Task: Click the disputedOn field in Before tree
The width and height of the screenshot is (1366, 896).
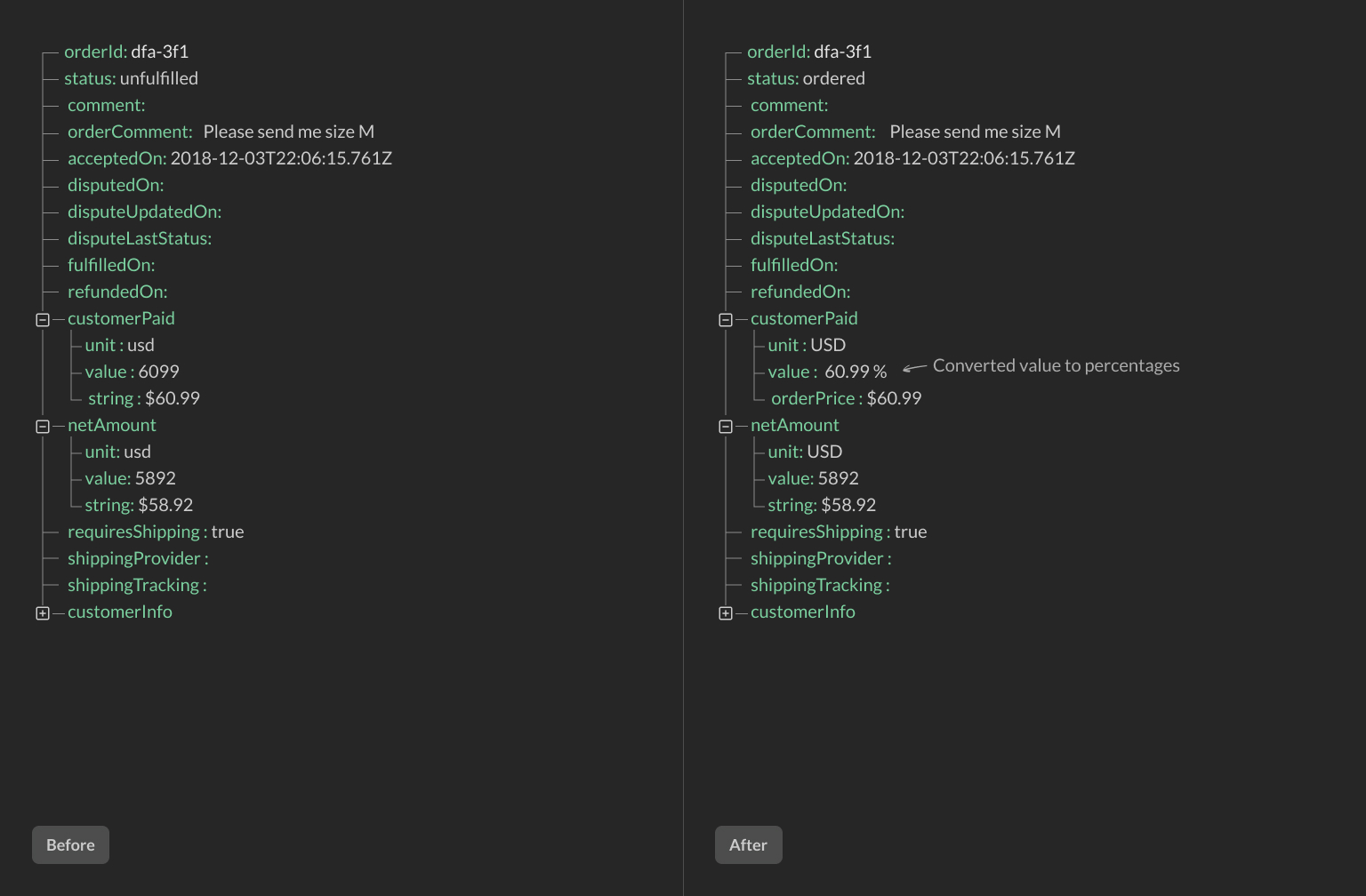Action: [113, 185]
